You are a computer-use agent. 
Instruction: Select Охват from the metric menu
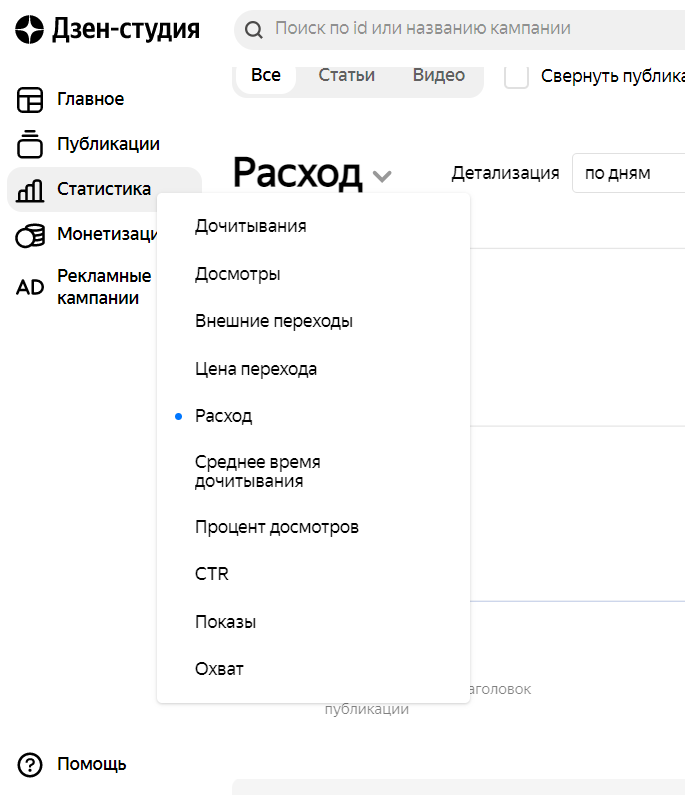(x=219, y=669)
